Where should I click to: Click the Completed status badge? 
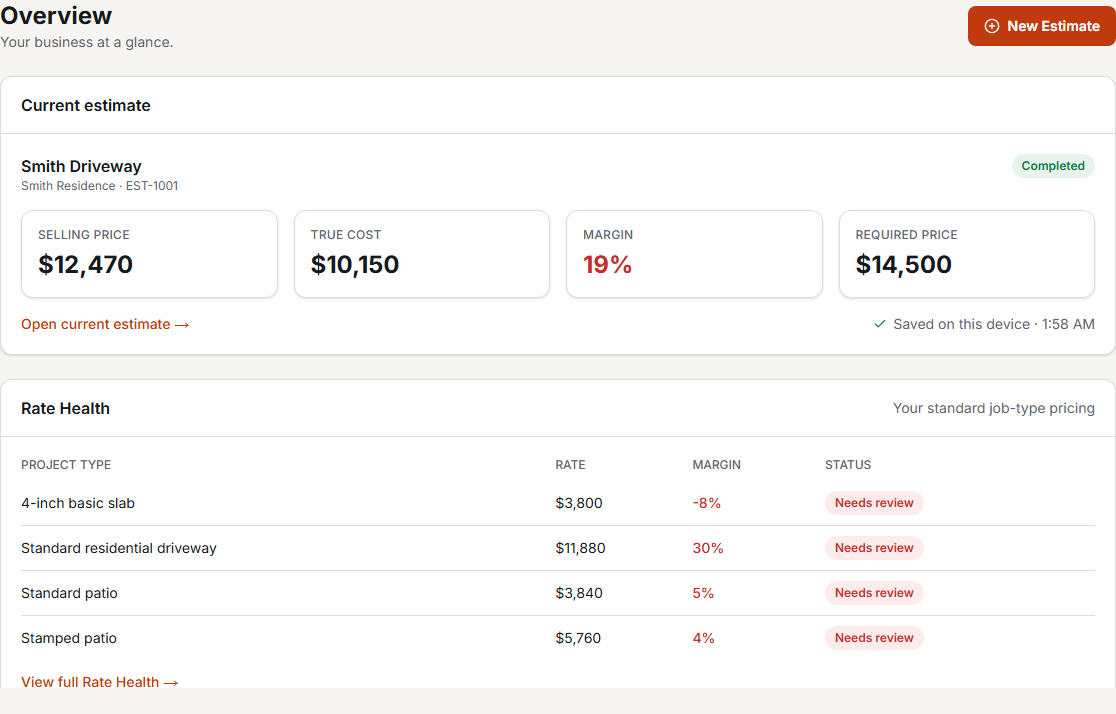click(1053, 166)
